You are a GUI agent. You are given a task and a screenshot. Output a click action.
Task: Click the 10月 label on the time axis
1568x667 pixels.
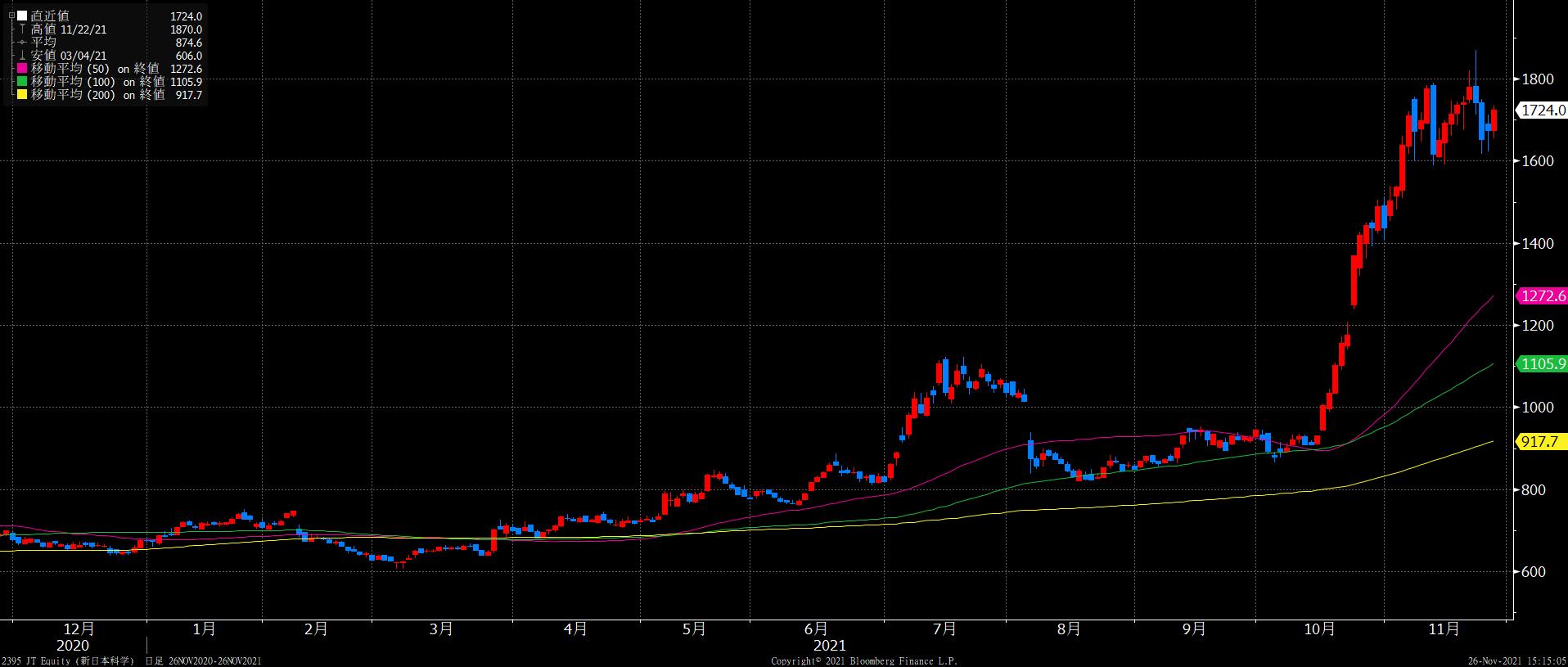(x=1319, y=629)
